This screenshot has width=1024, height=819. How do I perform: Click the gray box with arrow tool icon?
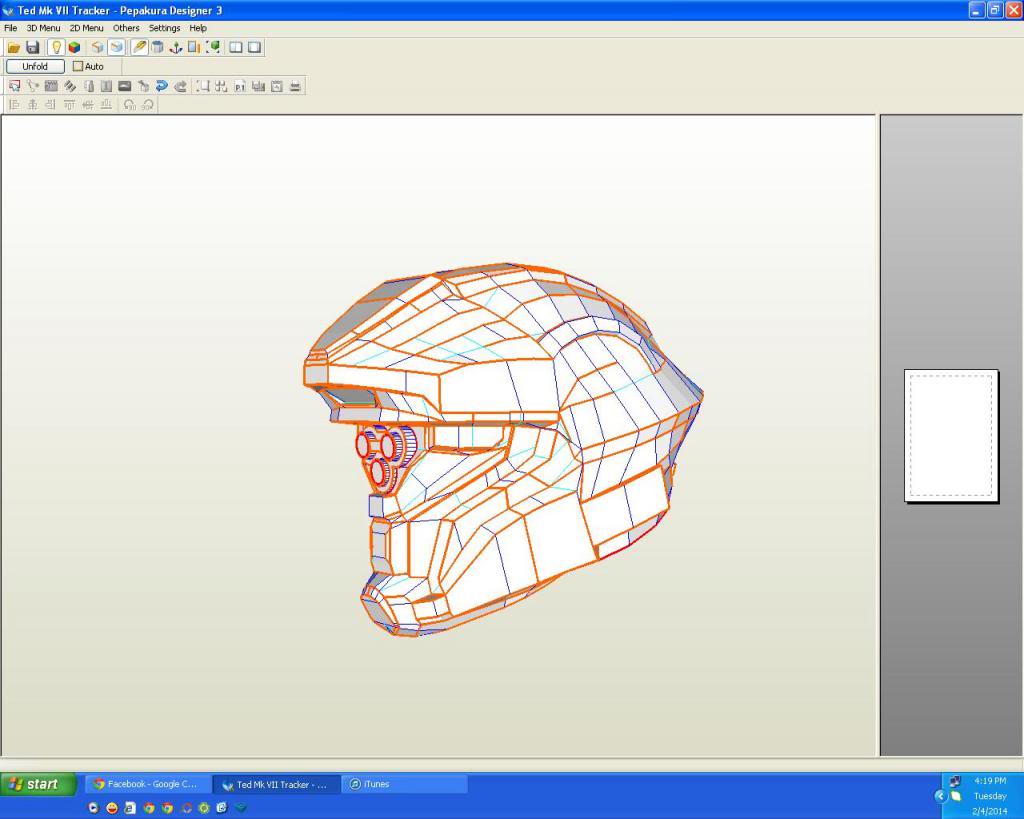(x=144, y=86)
